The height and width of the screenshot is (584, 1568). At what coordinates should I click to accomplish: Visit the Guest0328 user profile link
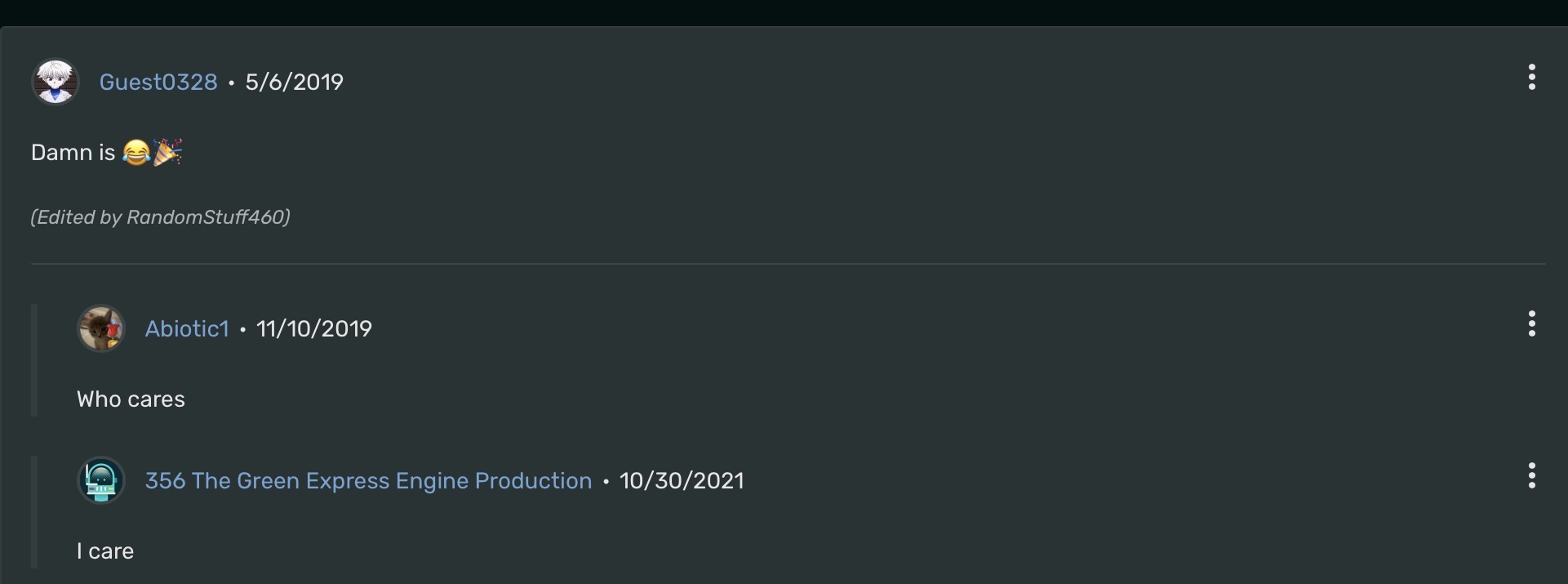point(158,82)
